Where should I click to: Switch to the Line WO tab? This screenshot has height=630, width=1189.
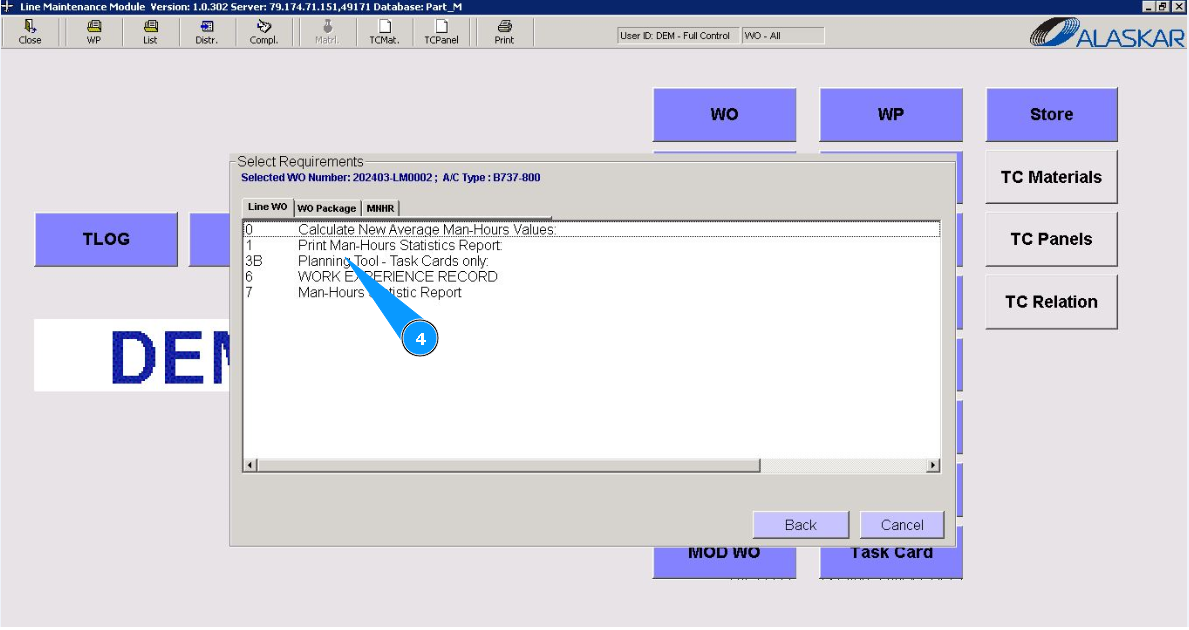click(x=268, y=207)
